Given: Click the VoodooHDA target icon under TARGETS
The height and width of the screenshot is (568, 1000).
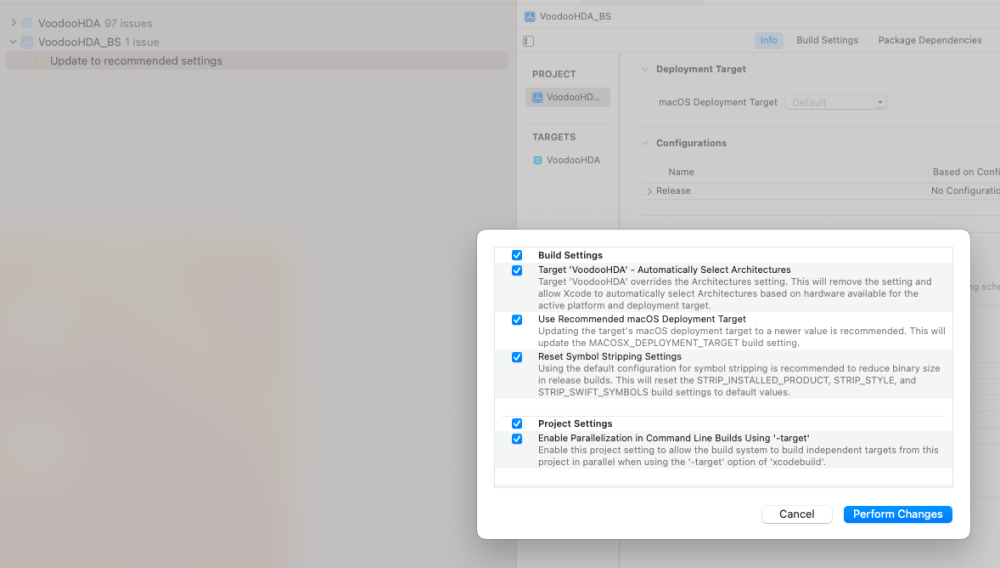Looking at the screenshot, I should tap(538, 160).
